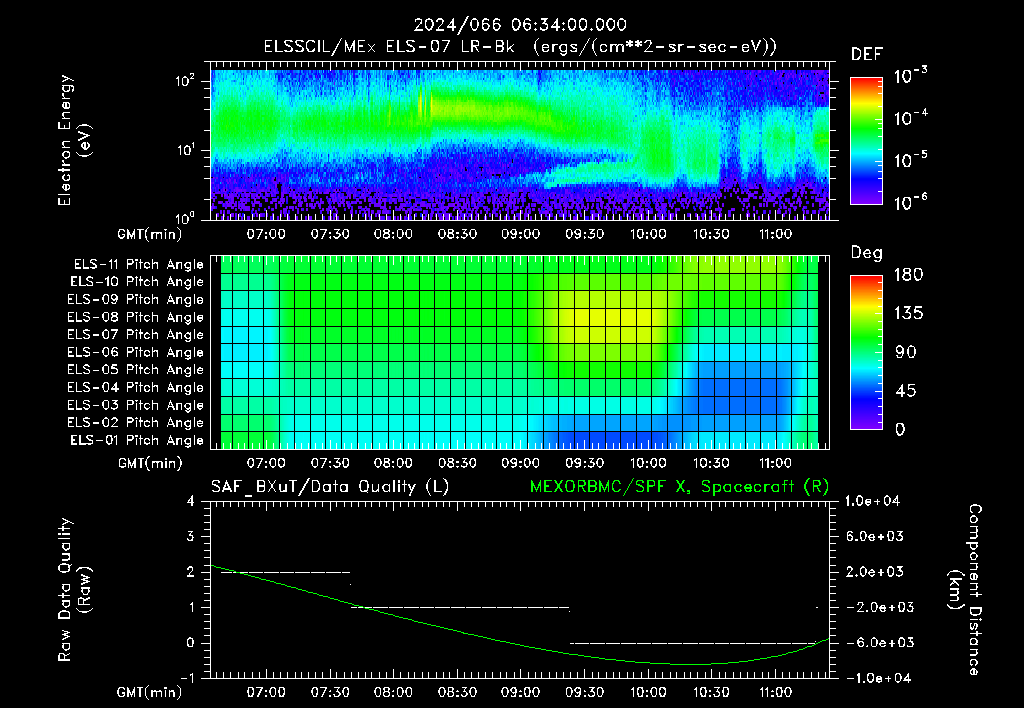Click the data quality segment at level 1
Image resolution: width=1024 pixels, height=708 pixels.
tap(460, 607)
